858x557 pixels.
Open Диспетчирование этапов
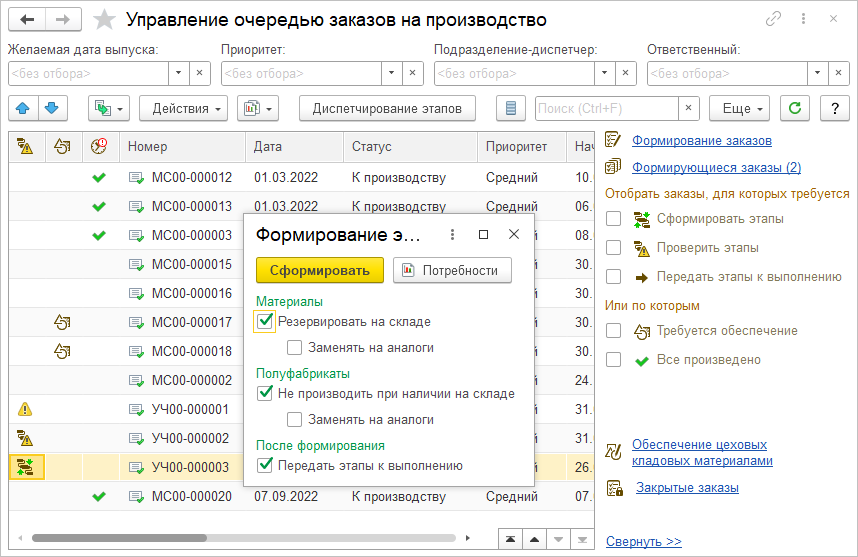coord(387,108)
